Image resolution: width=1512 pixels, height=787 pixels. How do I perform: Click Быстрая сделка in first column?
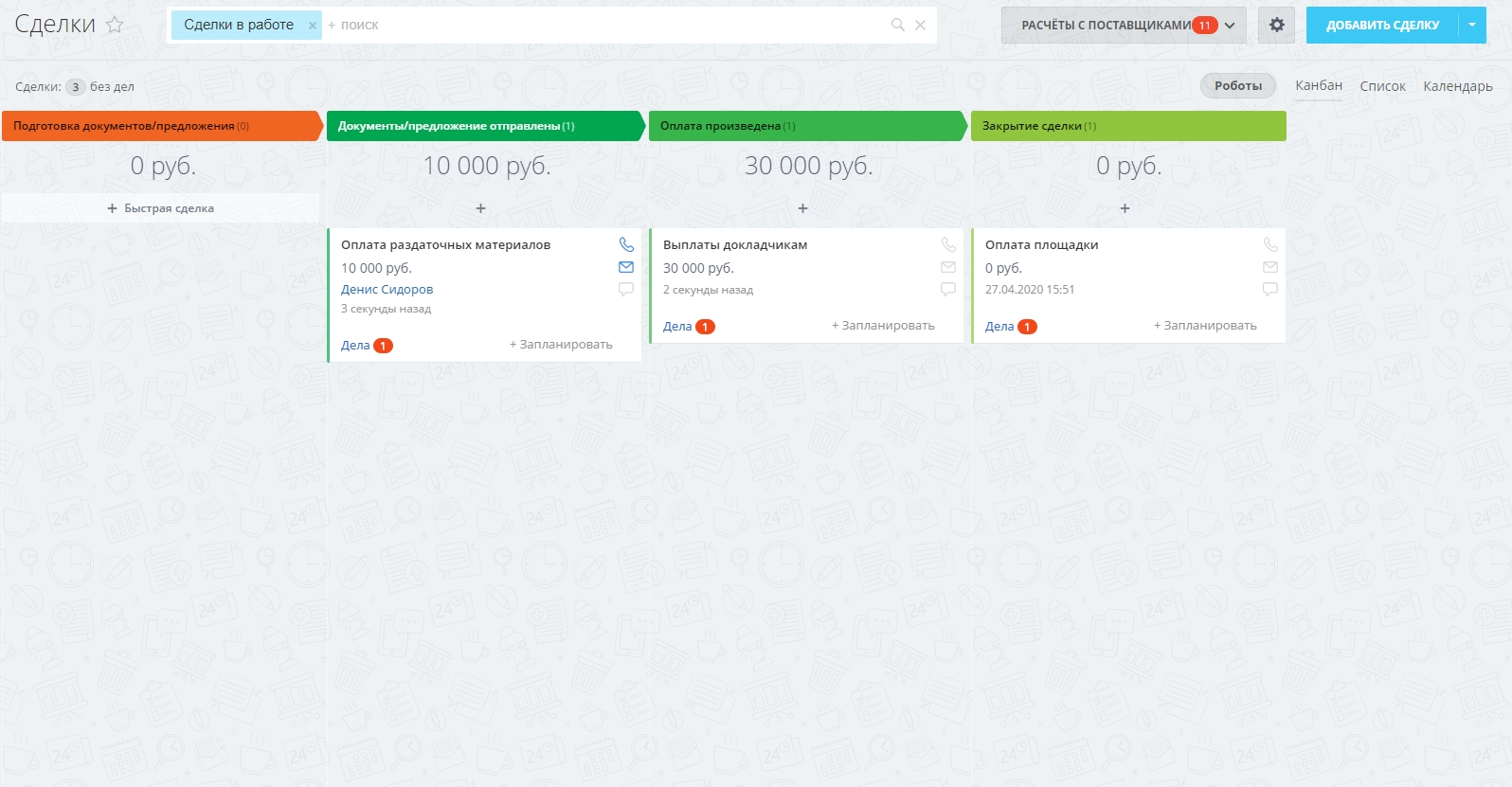(160, 208)
